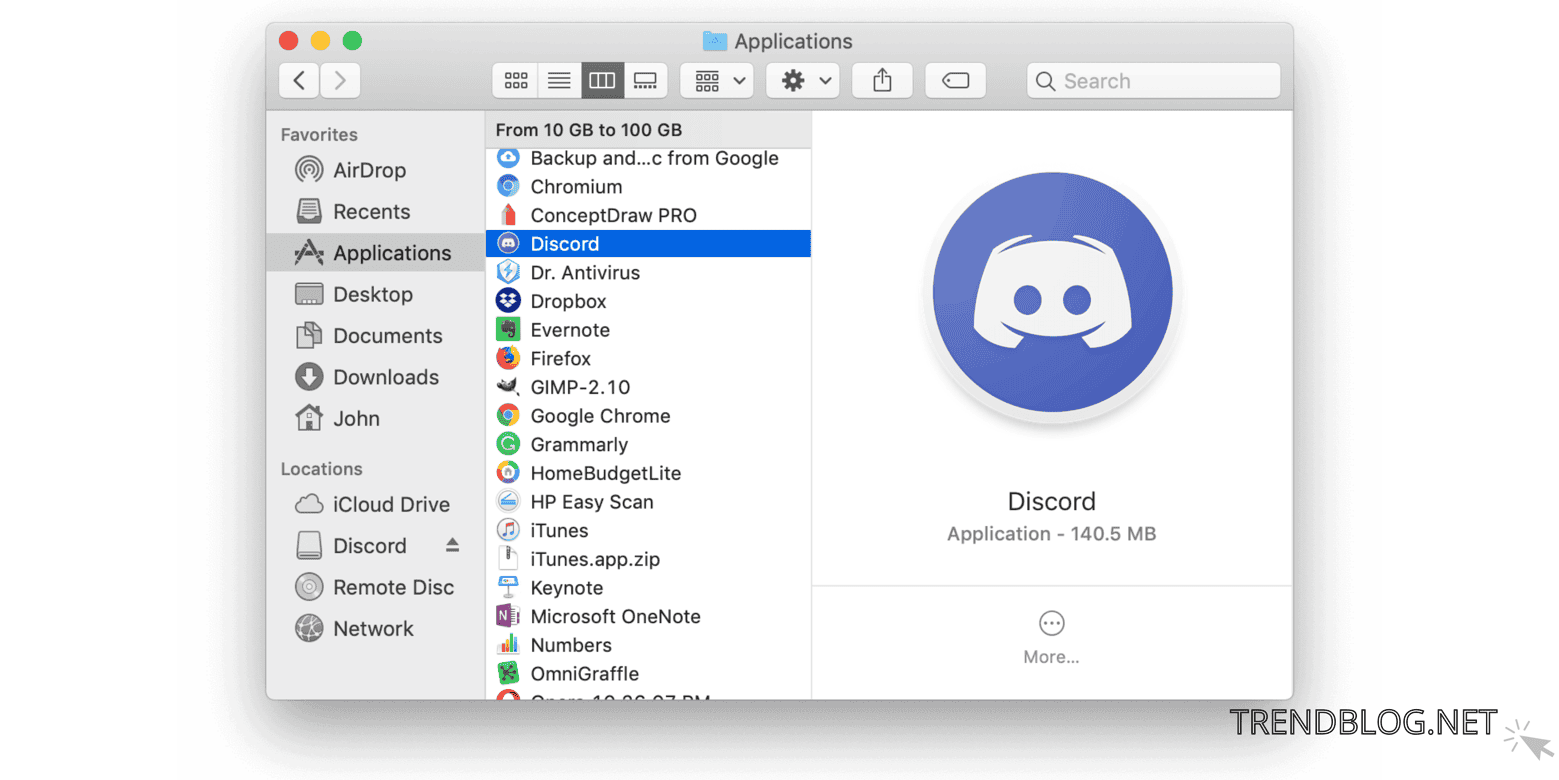Select Network under Locations
This screenshot has width=1559, height=780.
(x=374, y=629)
